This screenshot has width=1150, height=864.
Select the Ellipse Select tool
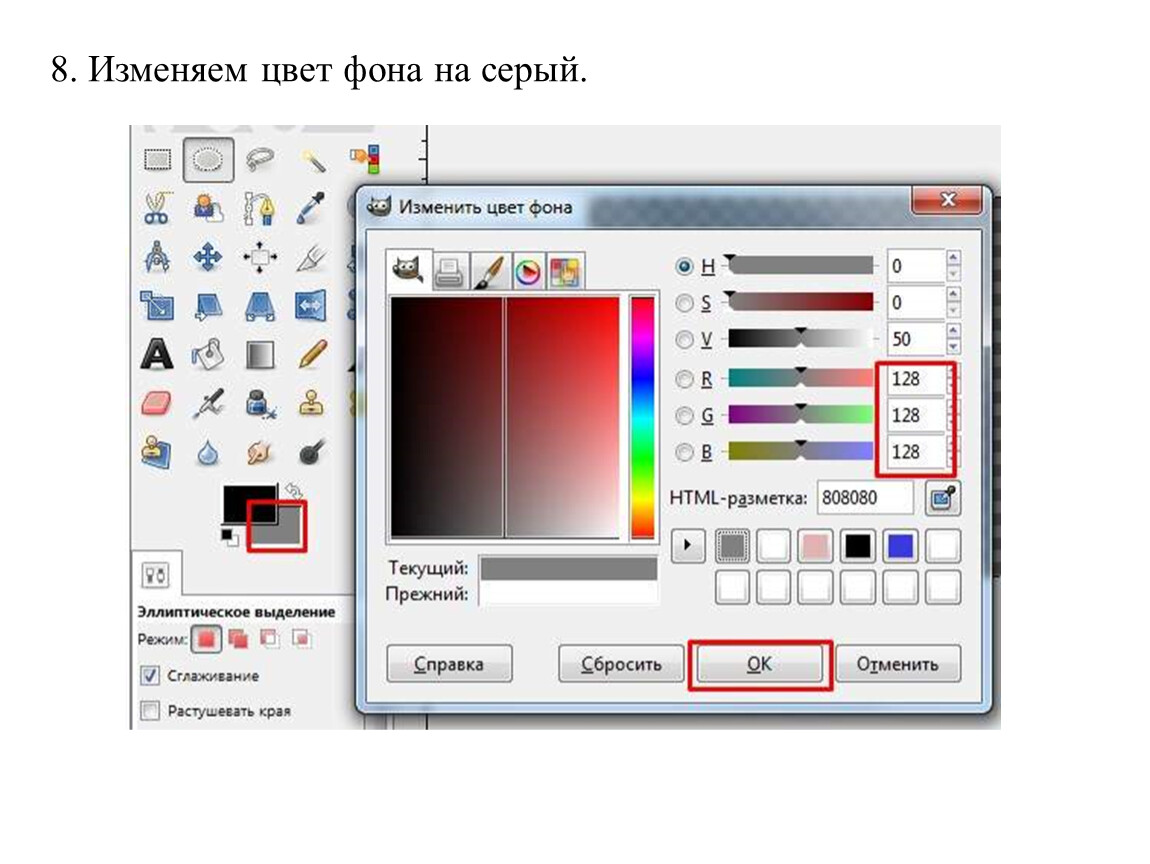(x=208, y=159)
